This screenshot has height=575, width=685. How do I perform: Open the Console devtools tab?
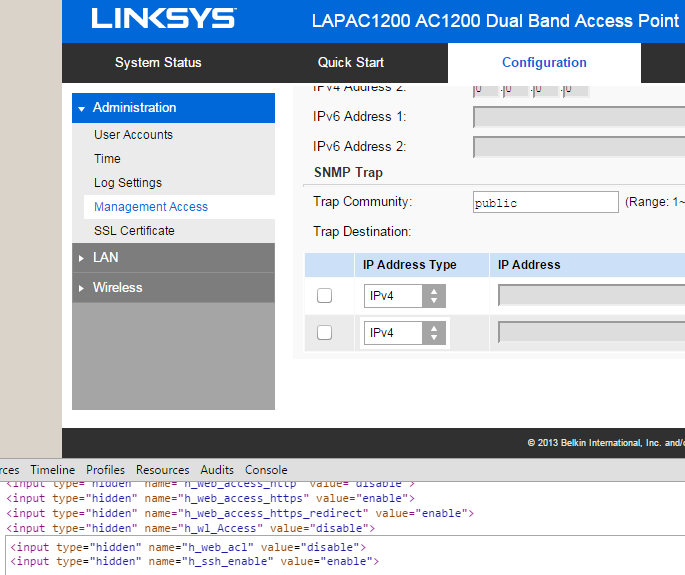(x=266, y=470)
